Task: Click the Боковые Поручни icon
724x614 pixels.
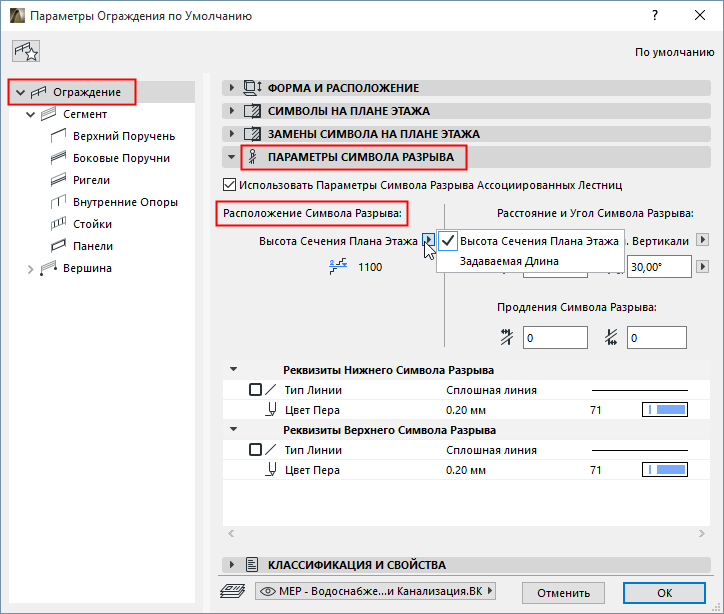Action: tap(58, 158)
